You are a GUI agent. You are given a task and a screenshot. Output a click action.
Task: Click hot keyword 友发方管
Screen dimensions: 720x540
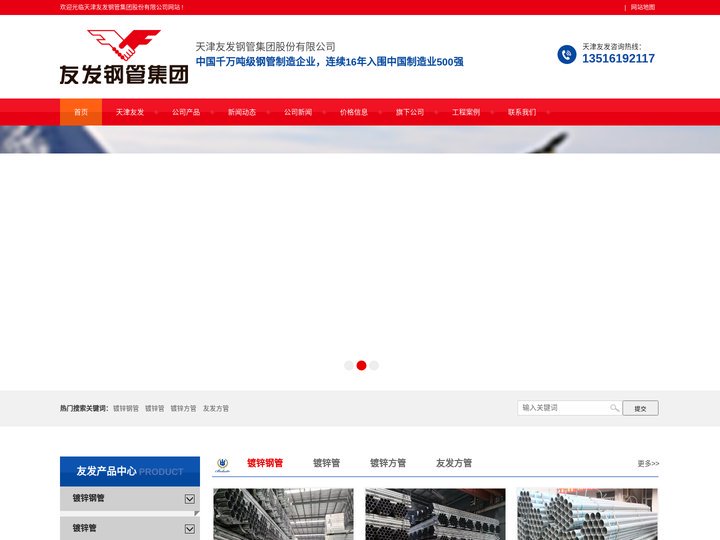[x=216, y=408]
